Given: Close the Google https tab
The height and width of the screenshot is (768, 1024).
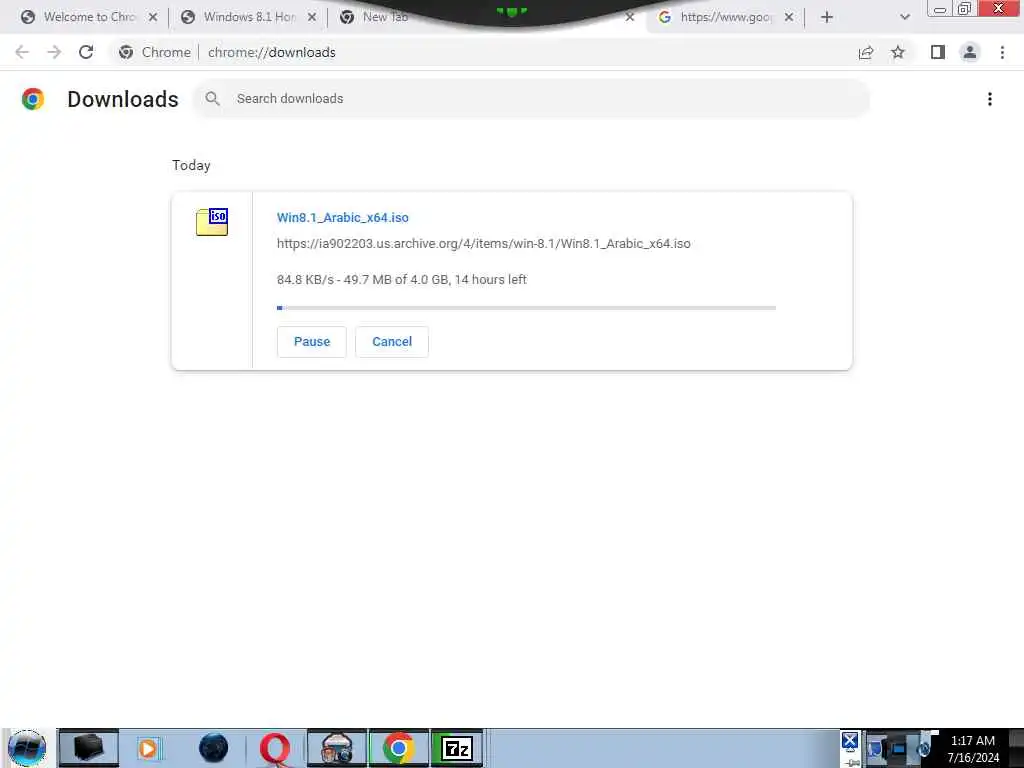Looking at the screenshot, I should pos(789,17).
